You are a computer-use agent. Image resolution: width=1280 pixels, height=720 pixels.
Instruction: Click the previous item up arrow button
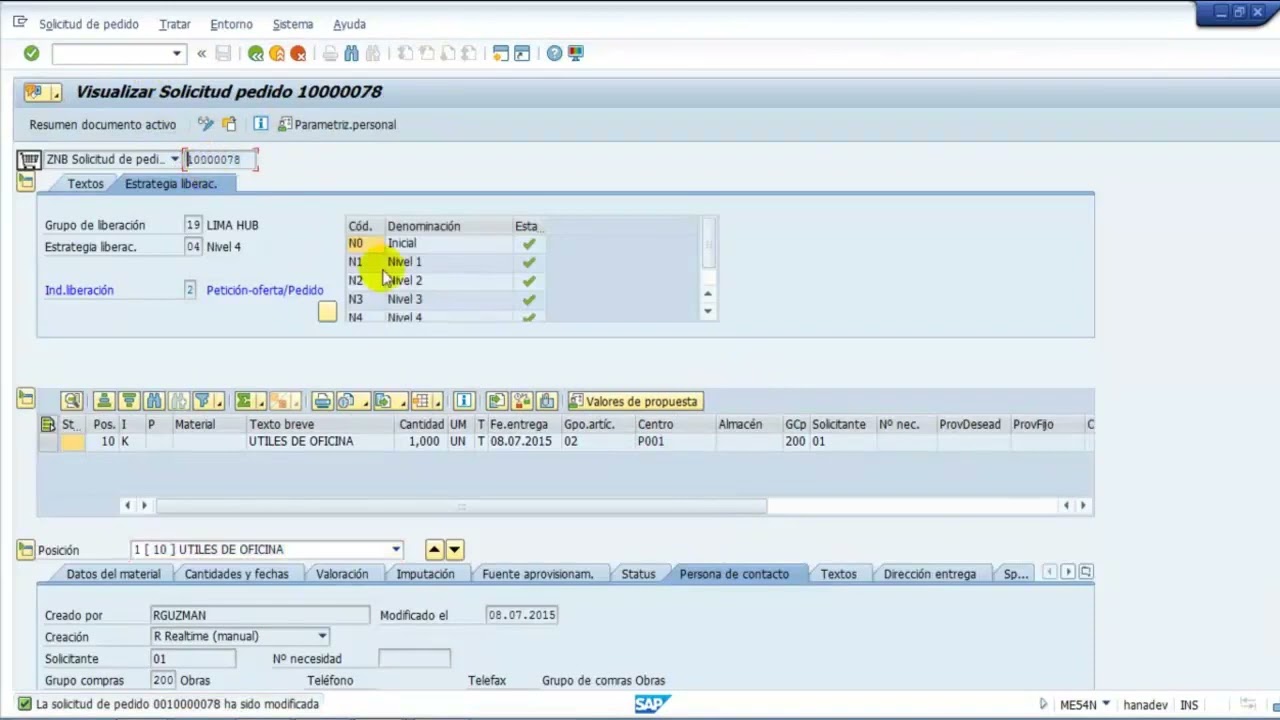point(434,549)
